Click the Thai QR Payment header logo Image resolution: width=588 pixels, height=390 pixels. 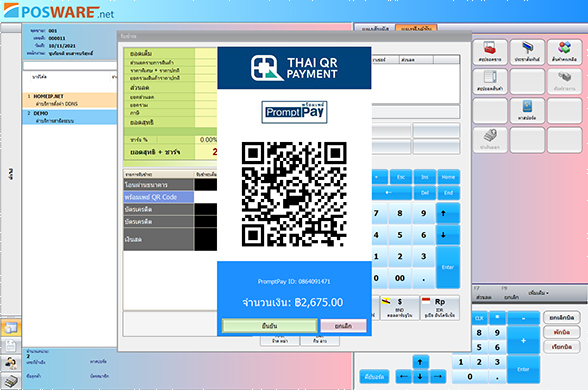click(x=294, y=68)
